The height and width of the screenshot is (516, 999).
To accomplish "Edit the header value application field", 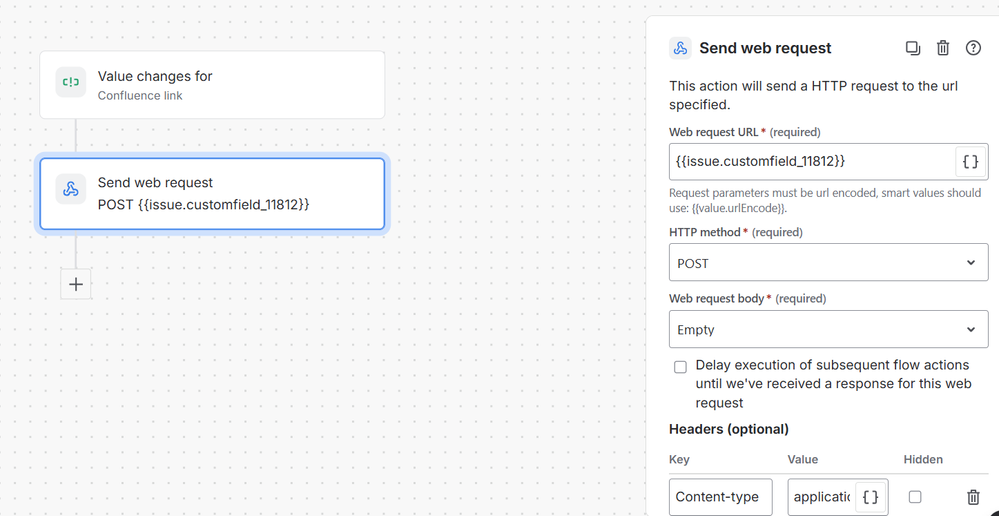I will click(822, 497).
